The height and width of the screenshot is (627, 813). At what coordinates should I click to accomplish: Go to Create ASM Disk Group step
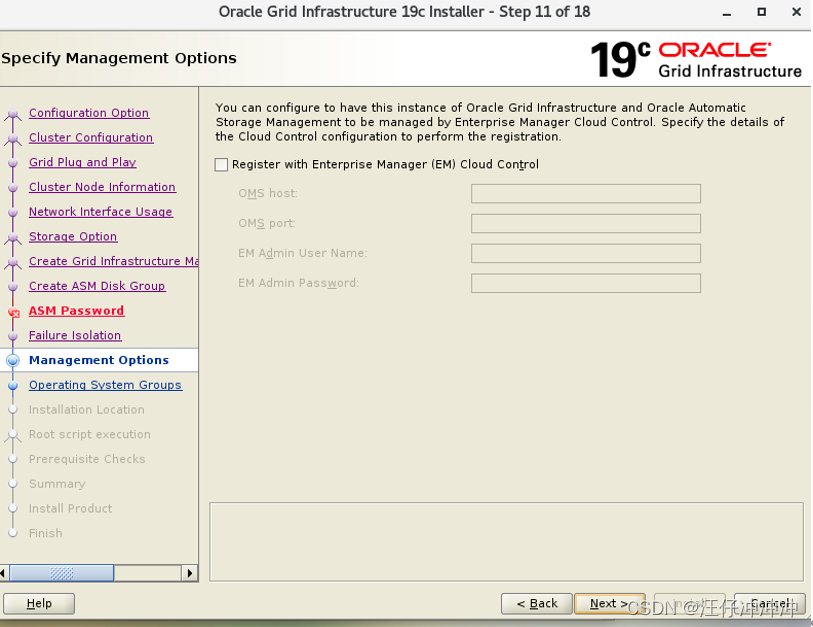(x=97, y=286)
